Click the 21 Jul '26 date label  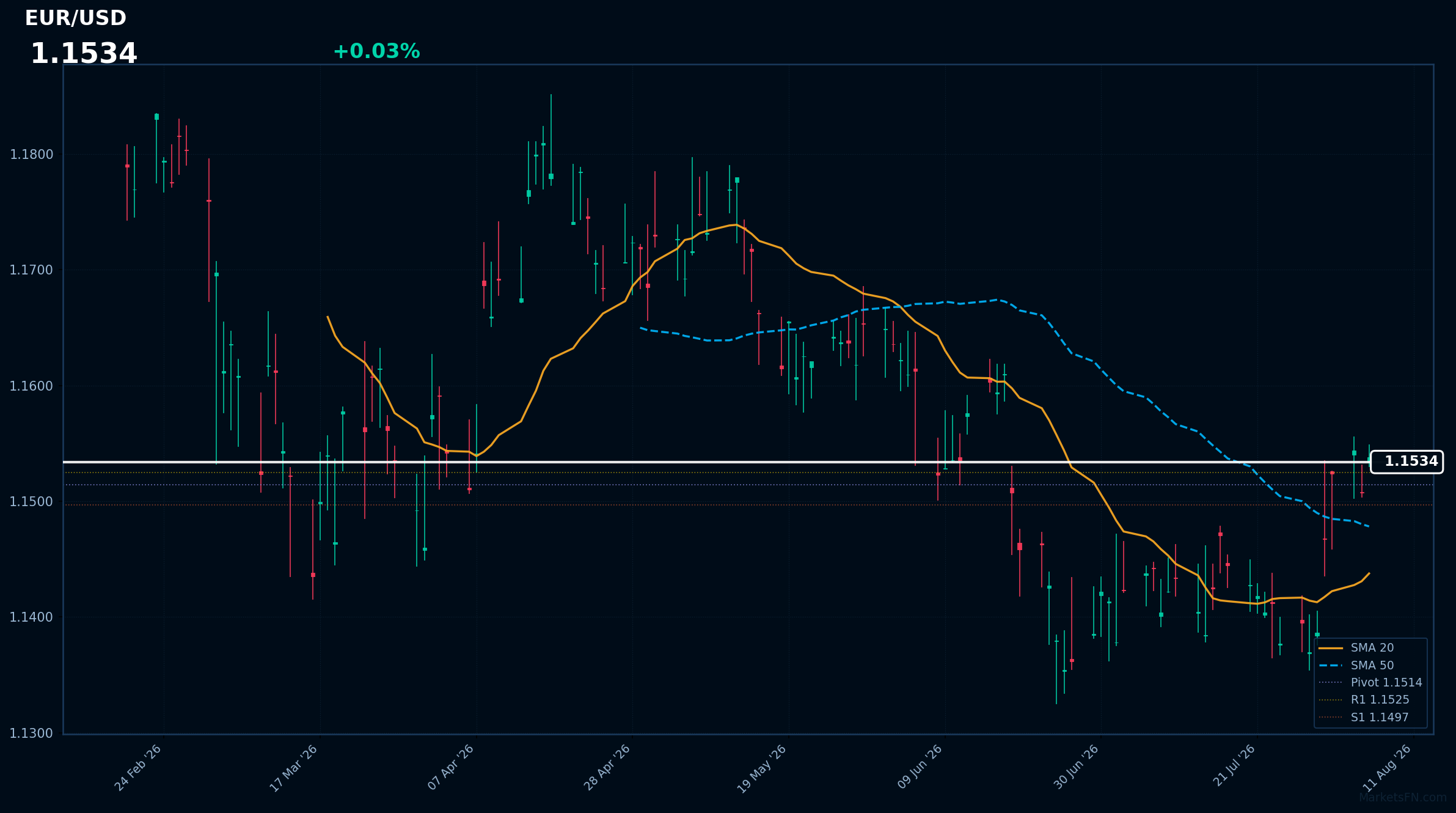1234,766
